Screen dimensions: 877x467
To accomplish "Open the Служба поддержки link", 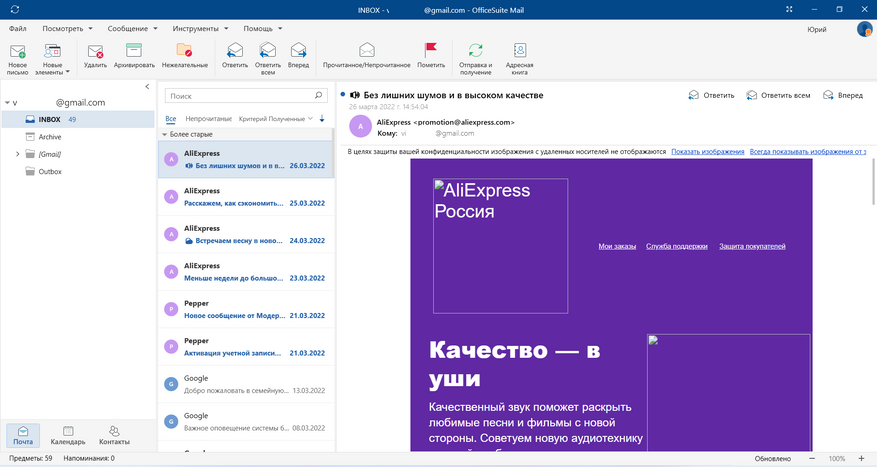I will tap(677, 246).
